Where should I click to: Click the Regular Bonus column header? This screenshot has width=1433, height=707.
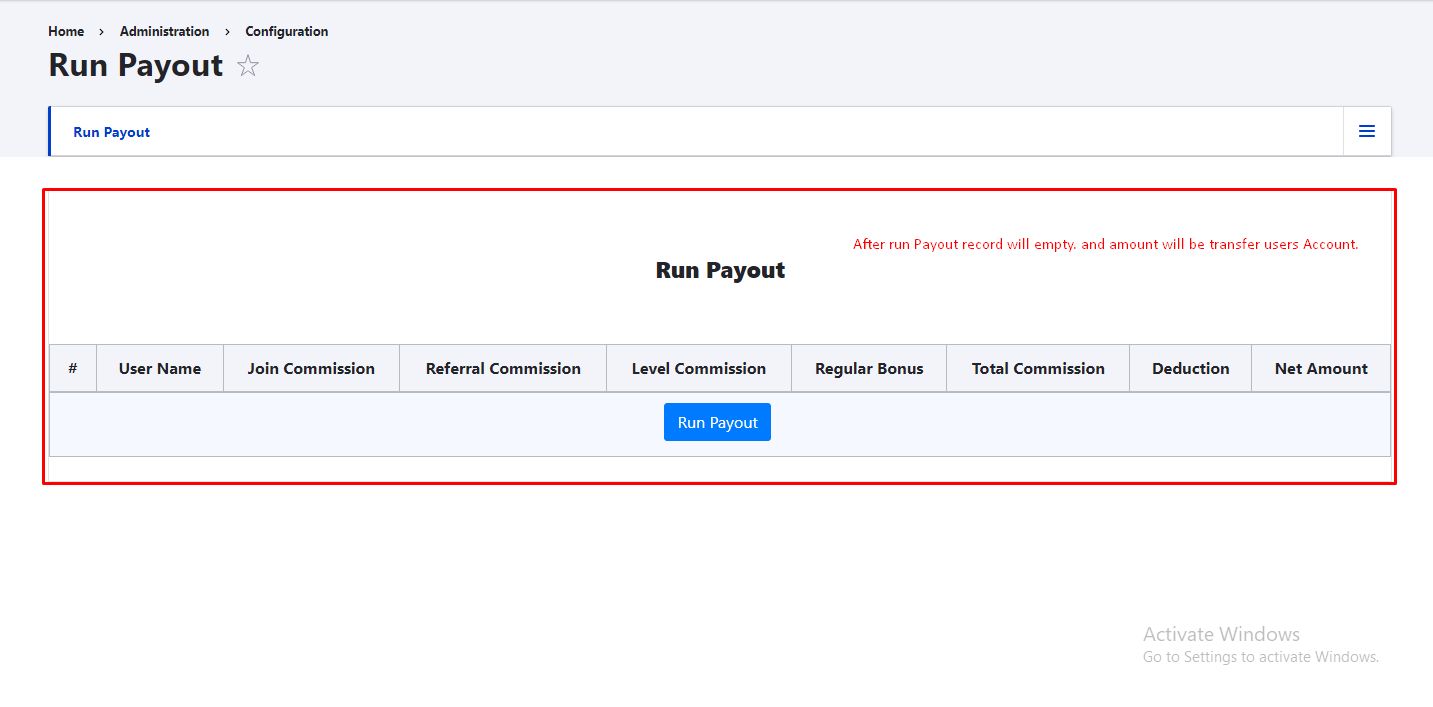coord(869,368)
